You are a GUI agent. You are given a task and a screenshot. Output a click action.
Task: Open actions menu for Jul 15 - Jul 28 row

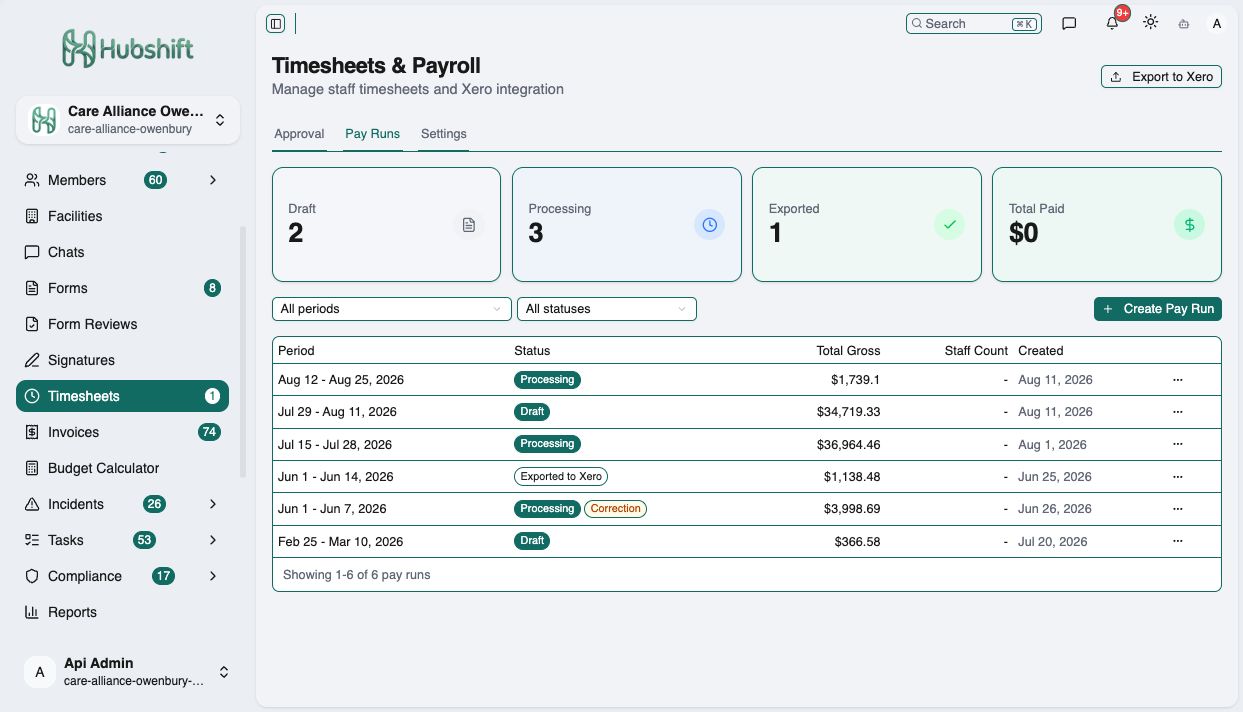[x=1177, y=444]
